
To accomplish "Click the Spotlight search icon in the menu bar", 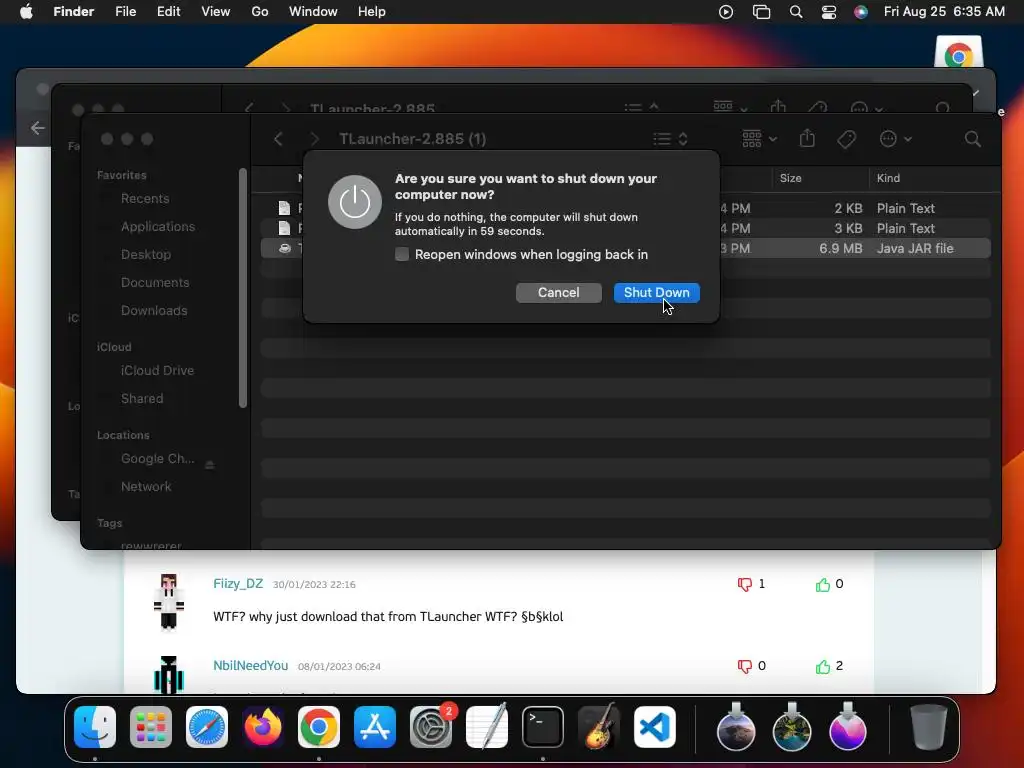I will (x=795, y=12).
